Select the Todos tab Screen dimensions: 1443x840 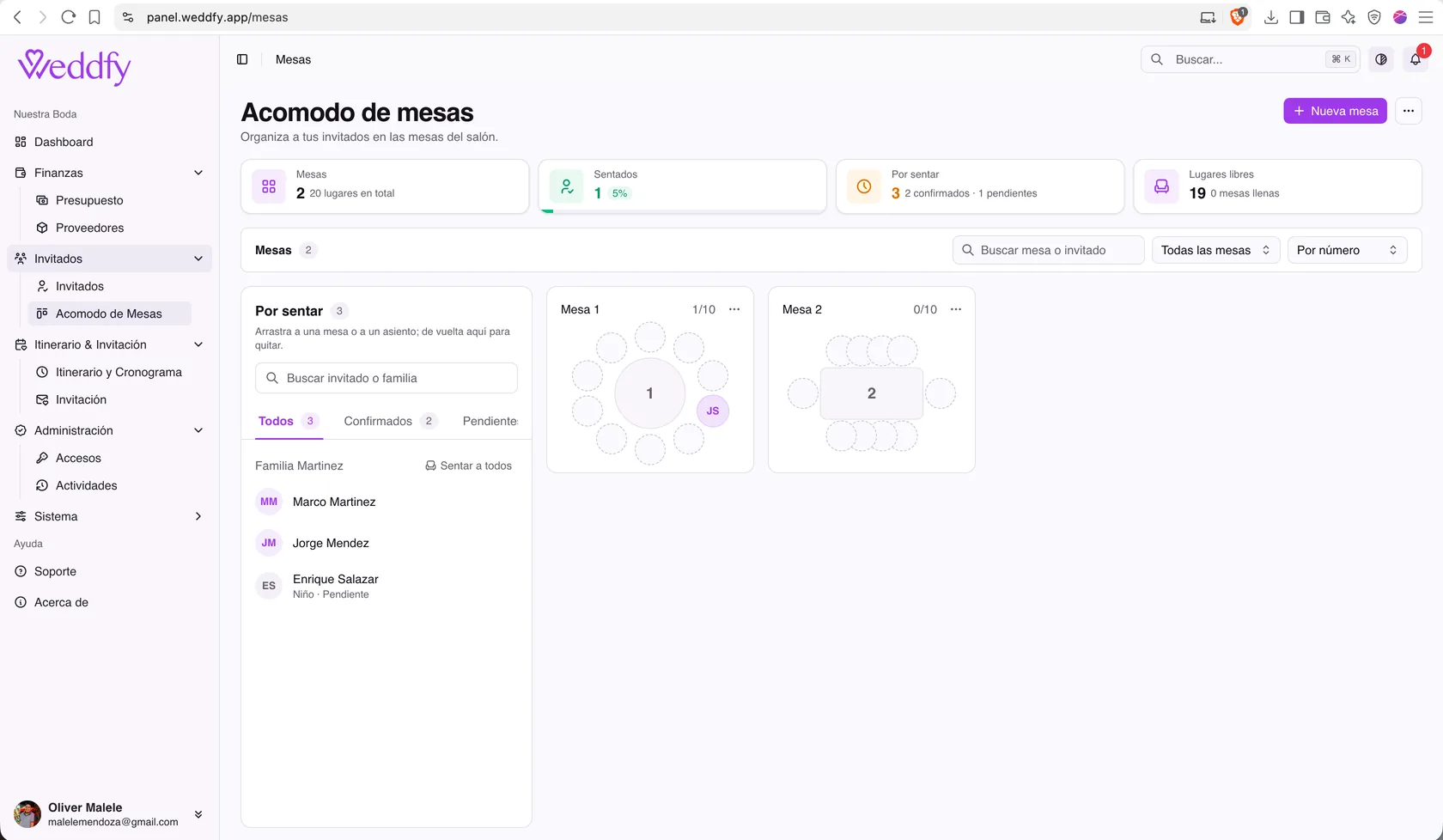click(289, 421)
